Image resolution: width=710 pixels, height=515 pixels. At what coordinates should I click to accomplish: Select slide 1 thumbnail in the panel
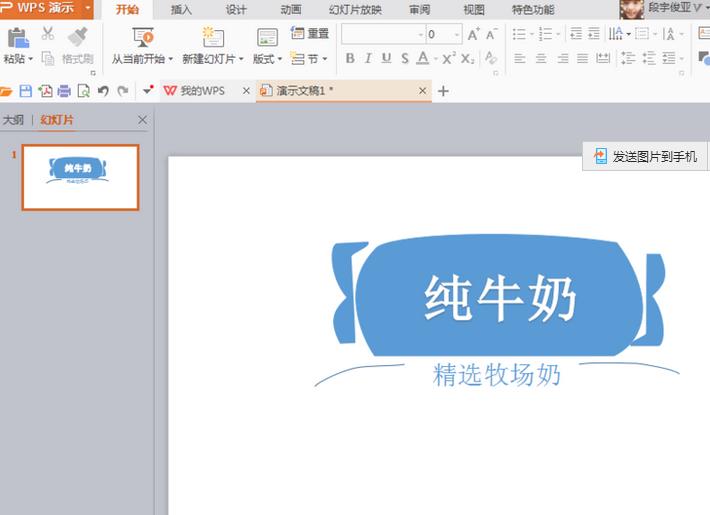click(x=80, y=177)
